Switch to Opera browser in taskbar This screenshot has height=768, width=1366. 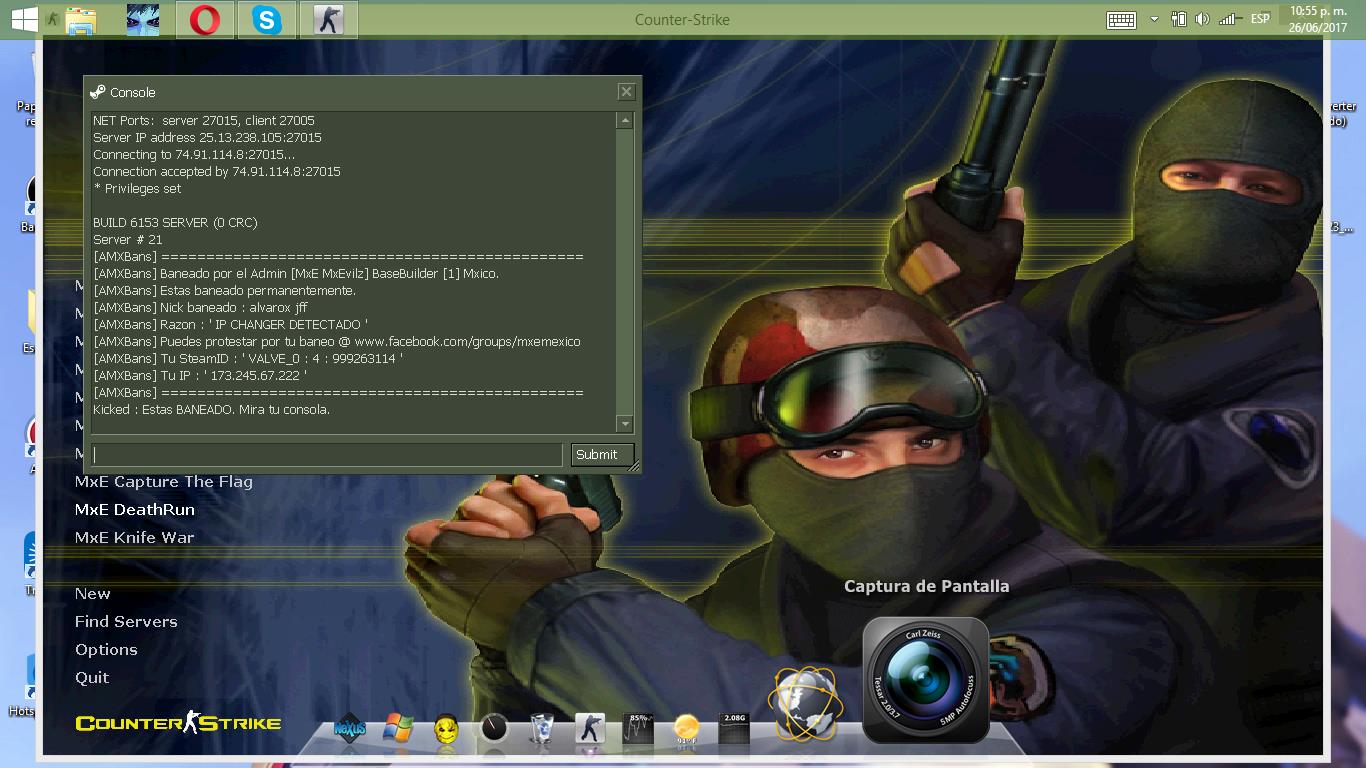click(x=205, y=20)
